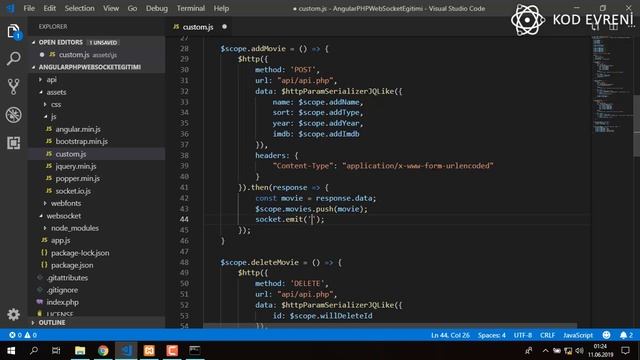Open File Explorer from the taskbar
This screenshot has height=360, width=640.
[x=80, y=351]
